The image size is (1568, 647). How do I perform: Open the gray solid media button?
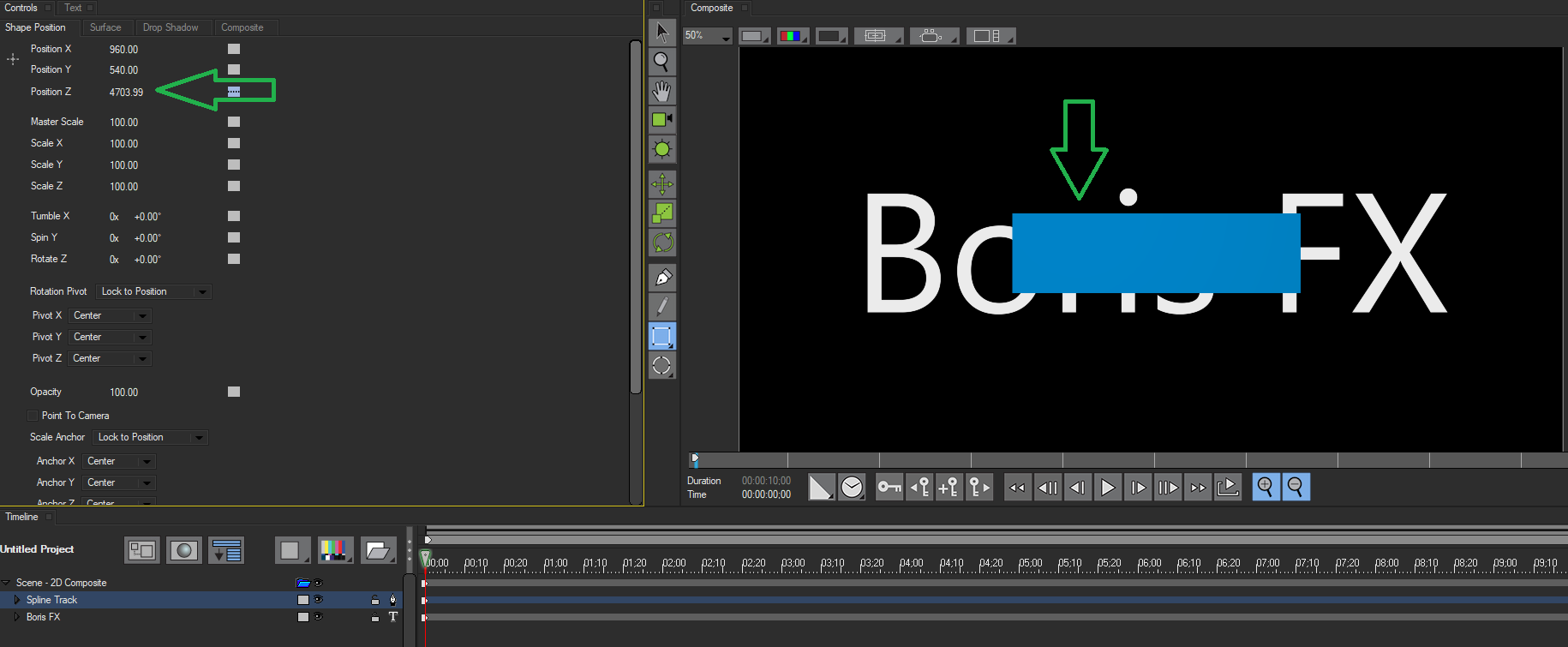coord(292,550)
